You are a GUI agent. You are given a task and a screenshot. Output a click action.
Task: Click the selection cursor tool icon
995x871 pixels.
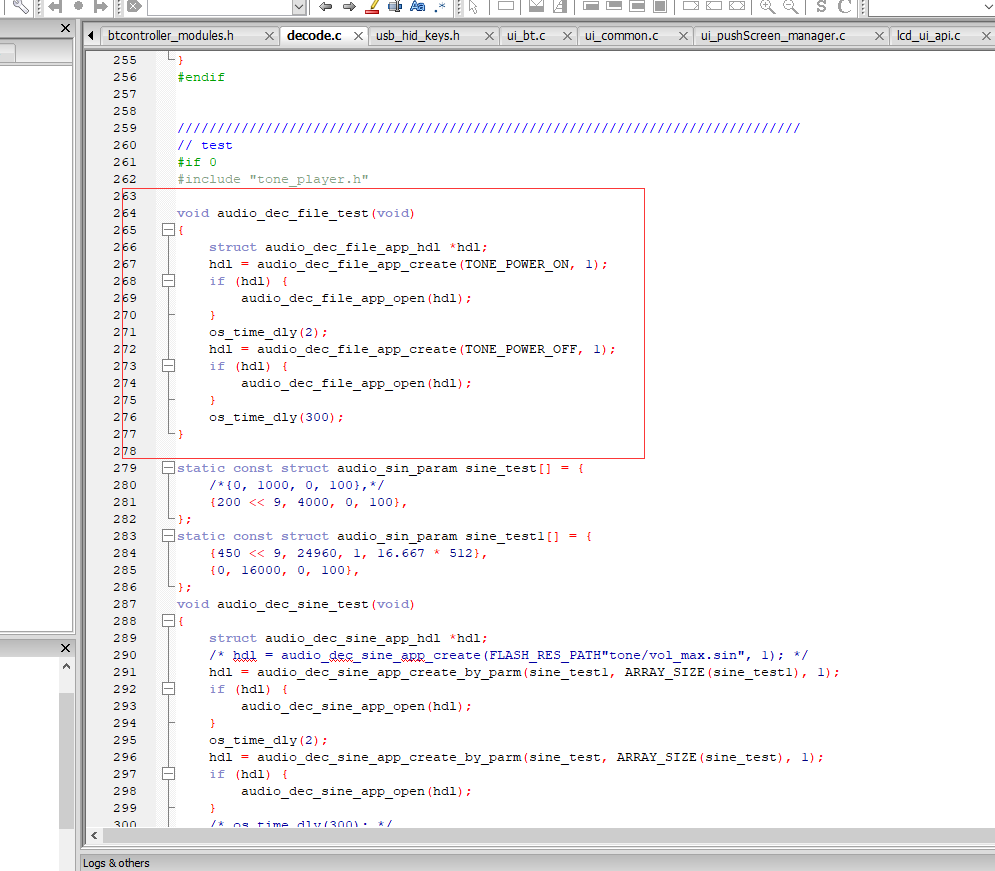click(473, 6)
